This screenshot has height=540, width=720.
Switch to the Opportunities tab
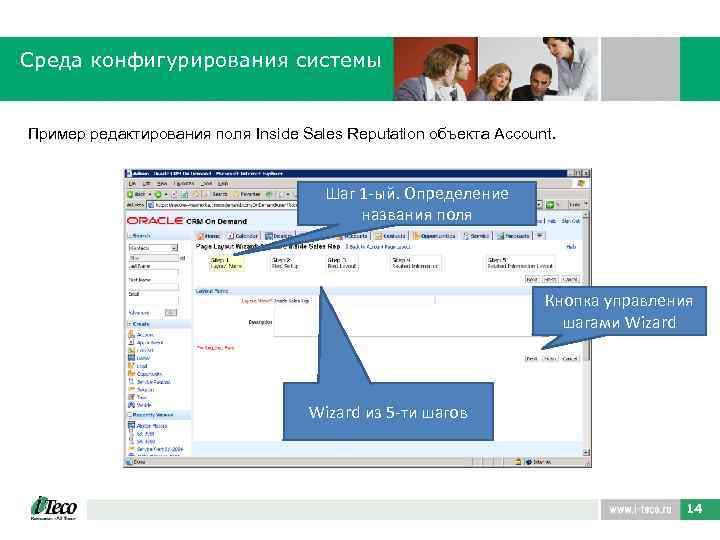tap(434, 236)
